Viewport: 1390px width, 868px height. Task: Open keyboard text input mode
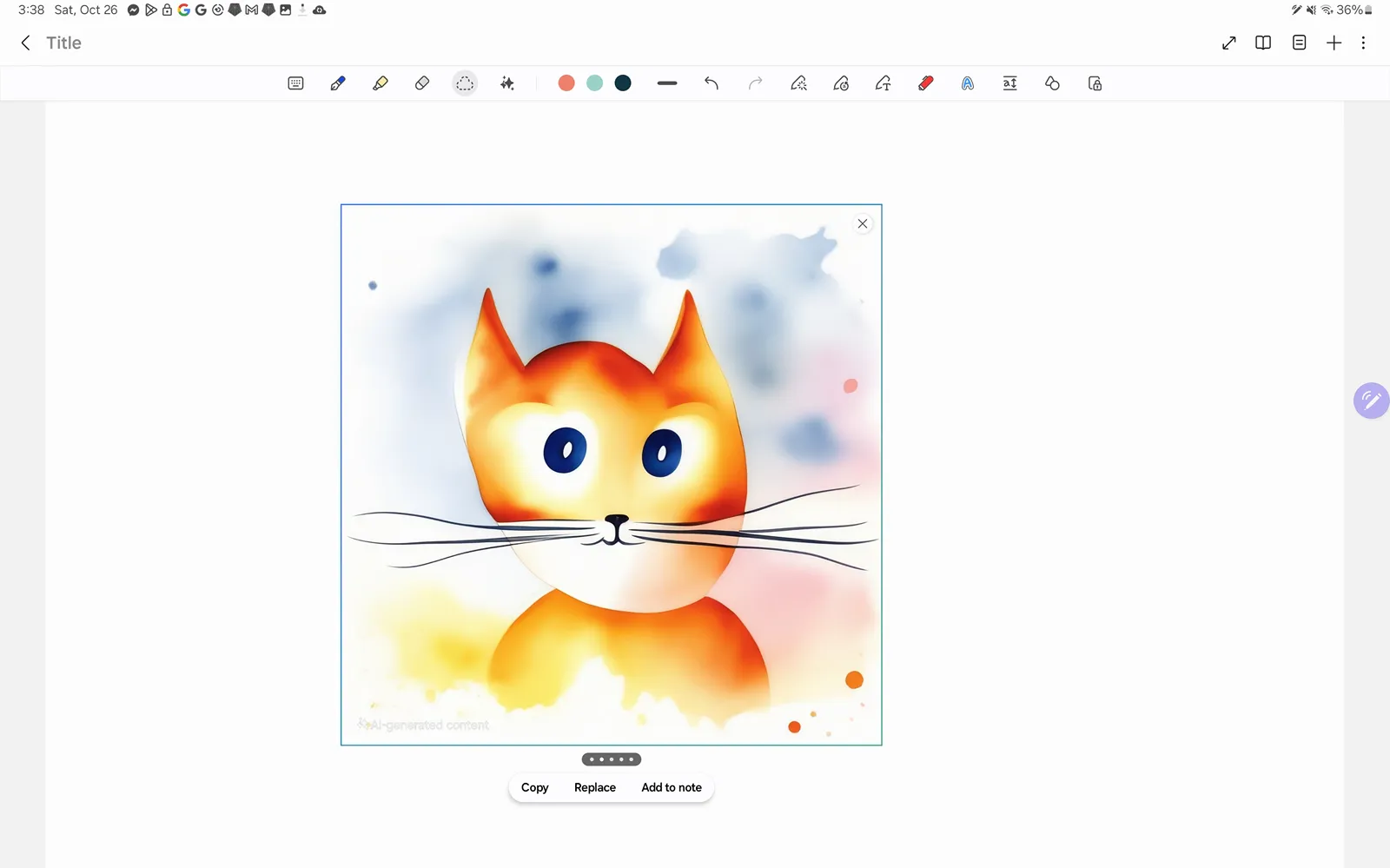pos(295,83)
